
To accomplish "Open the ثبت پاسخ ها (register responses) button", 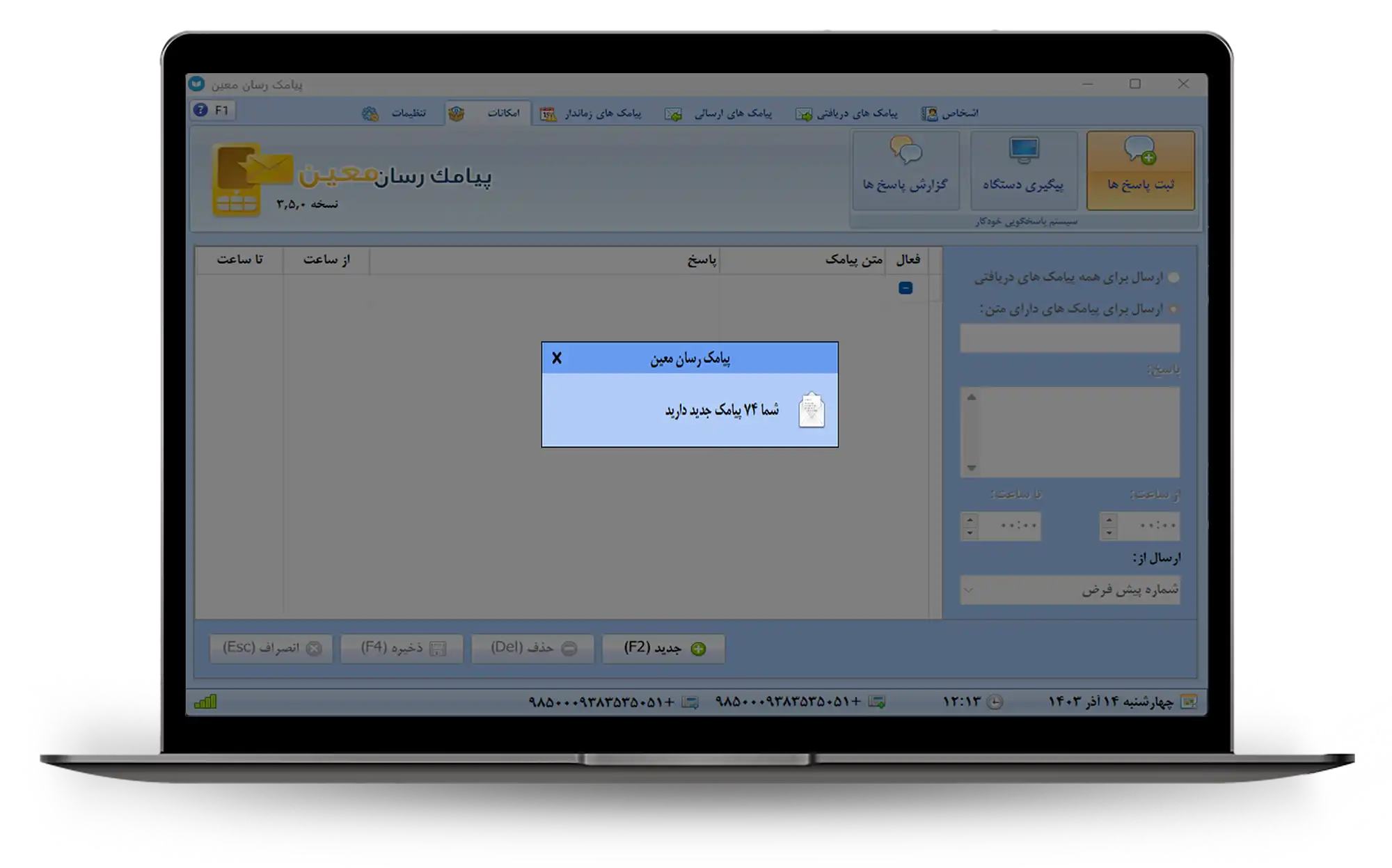I will (x=1140, y=170).
